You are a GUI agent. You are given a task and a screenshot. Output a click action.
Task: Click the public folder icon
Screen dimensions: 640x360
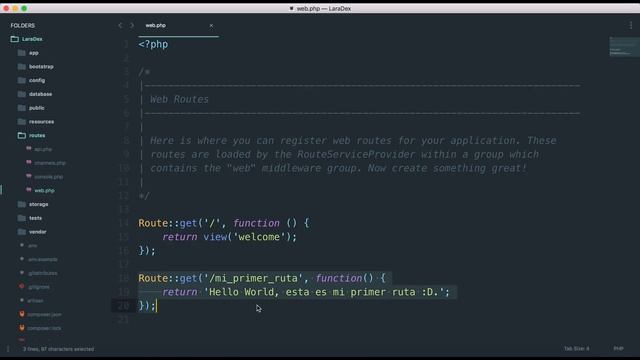point(22,108)
